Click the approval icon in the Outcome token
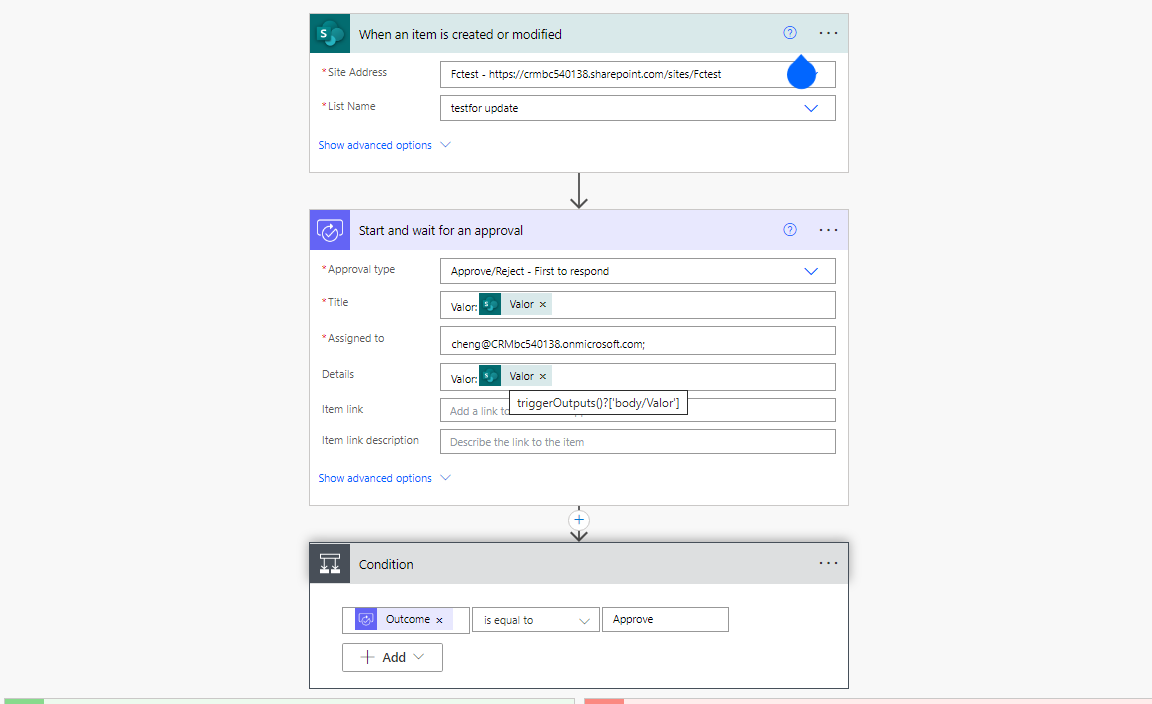Image resolution: width=1152 pixels, height=704 pixels. [366, 619]
